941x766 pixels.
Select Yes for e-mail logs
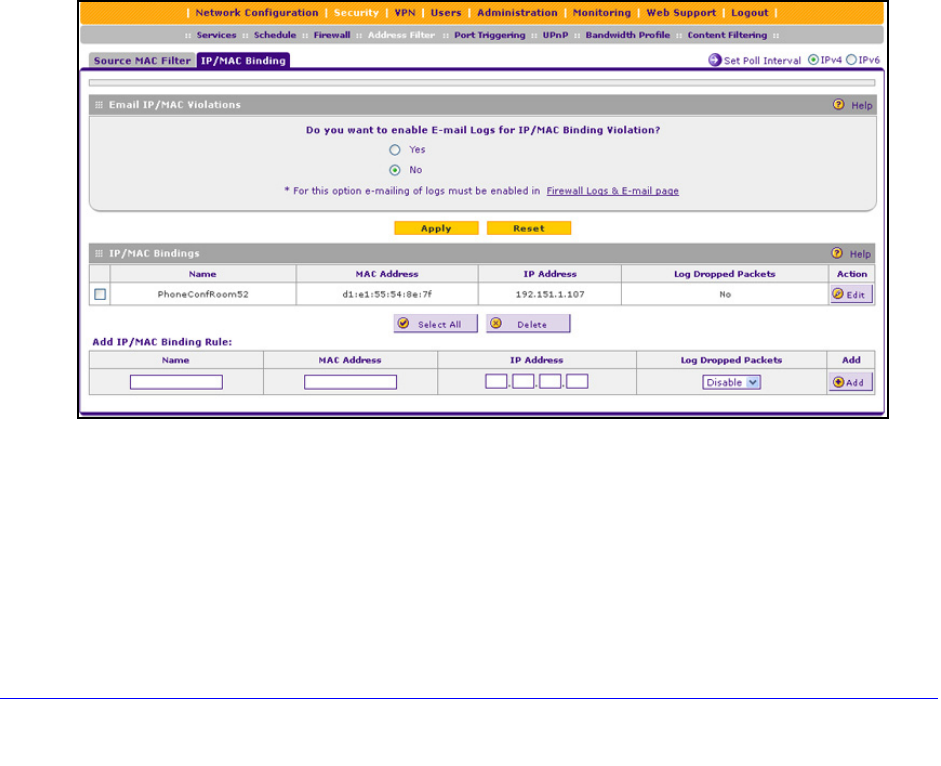click(394, 149)
